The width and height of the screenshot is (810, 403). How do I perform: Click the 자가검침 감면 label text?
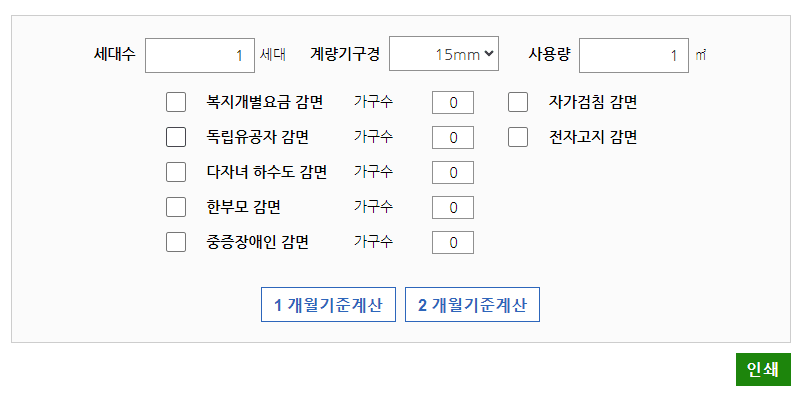pos(593,102)
